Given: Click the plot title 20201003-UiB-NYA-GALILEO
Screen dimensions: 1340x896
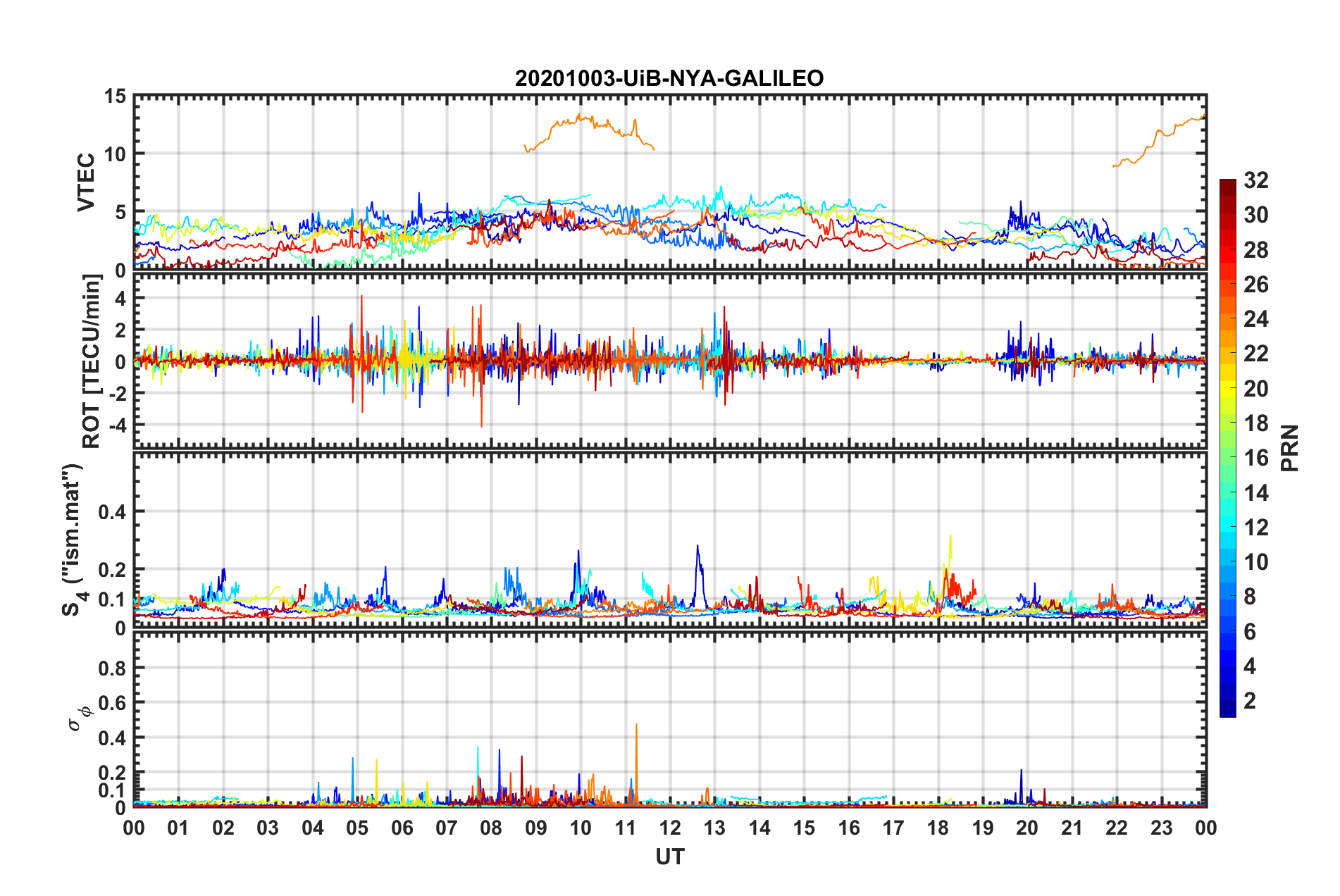Looking at the screenshot, I should [x=669, y=78].
